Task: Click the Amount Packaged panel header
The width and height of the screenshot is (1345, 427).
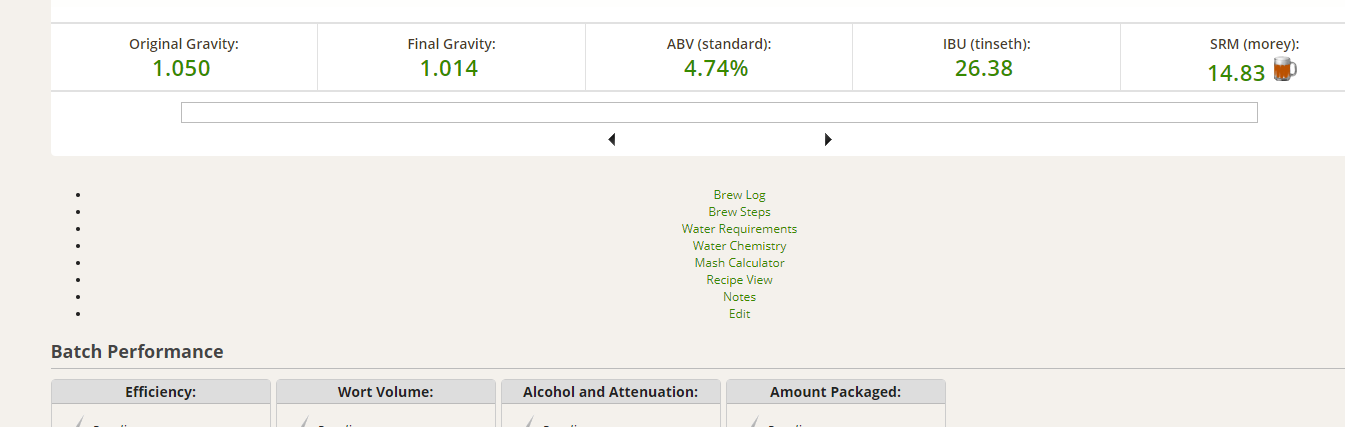Action: pos(835,392)
